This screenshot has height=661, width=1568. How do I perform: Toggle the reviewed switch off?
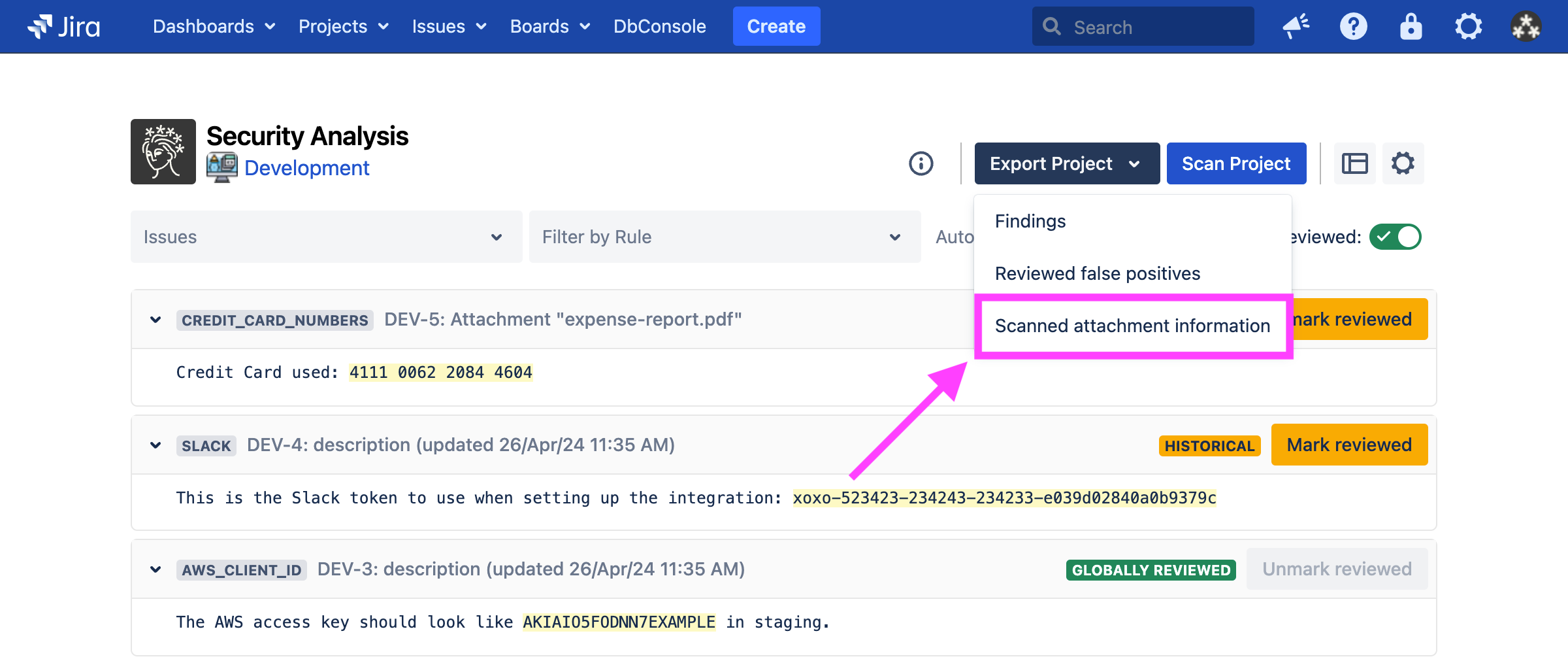coord(1395,237)
